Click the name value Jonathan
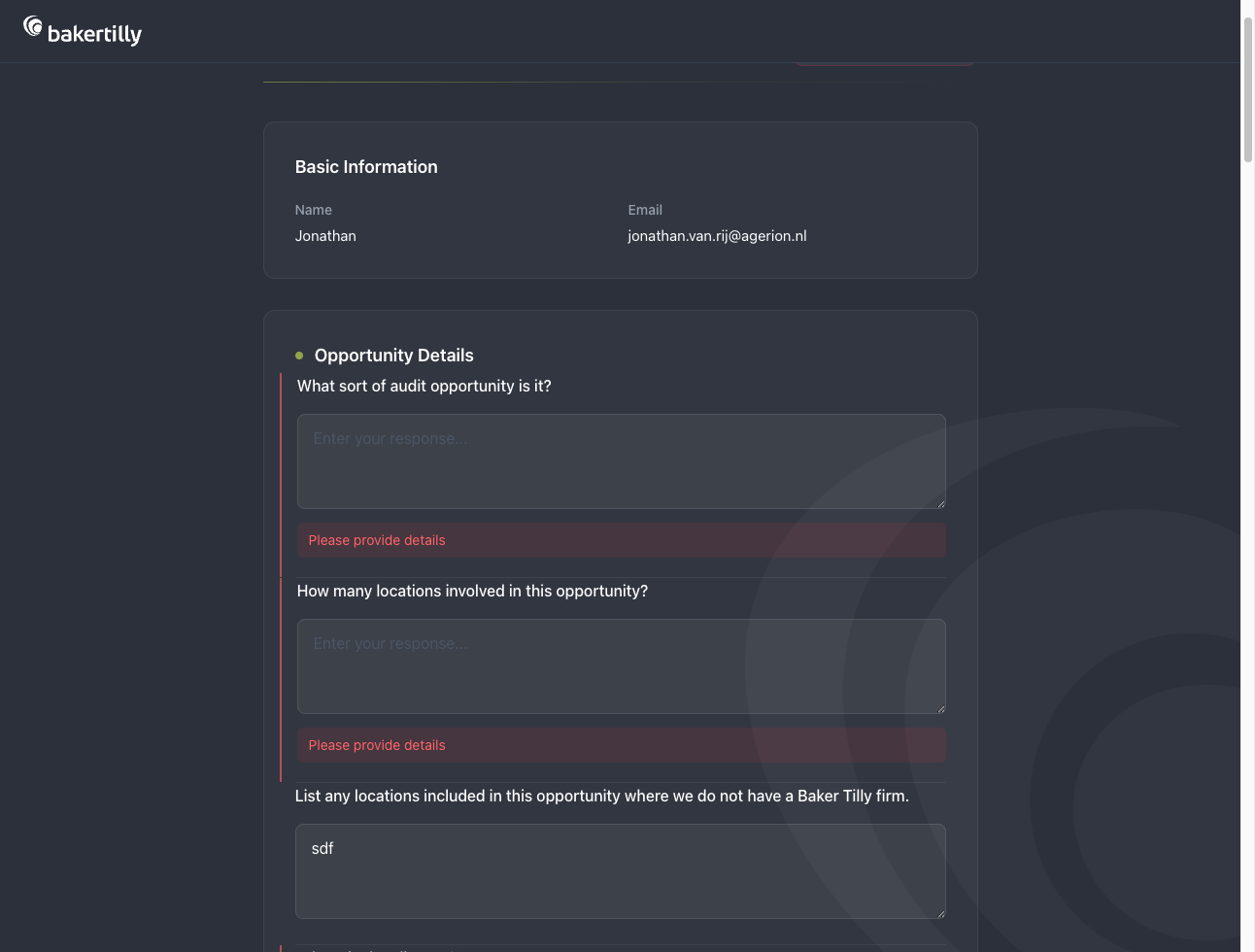 click(x=325, y=236)
